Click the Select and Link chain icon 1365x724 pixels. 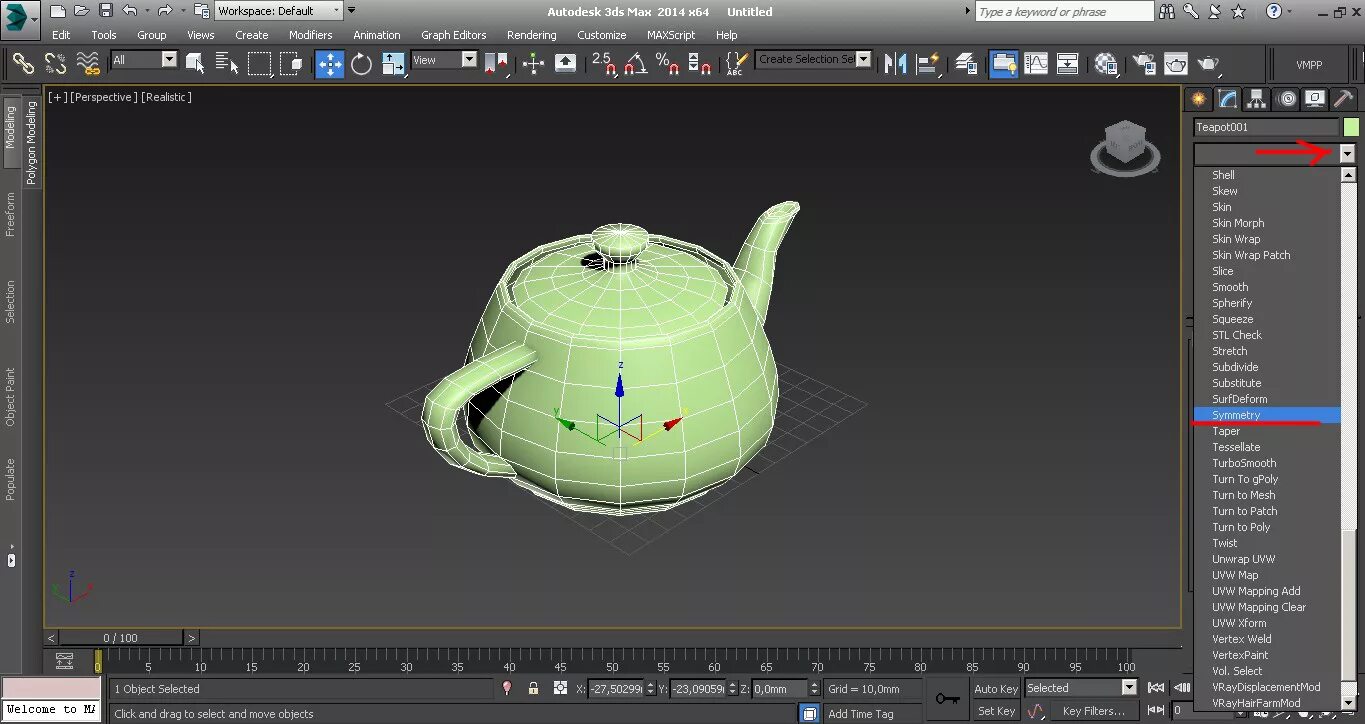23,64
